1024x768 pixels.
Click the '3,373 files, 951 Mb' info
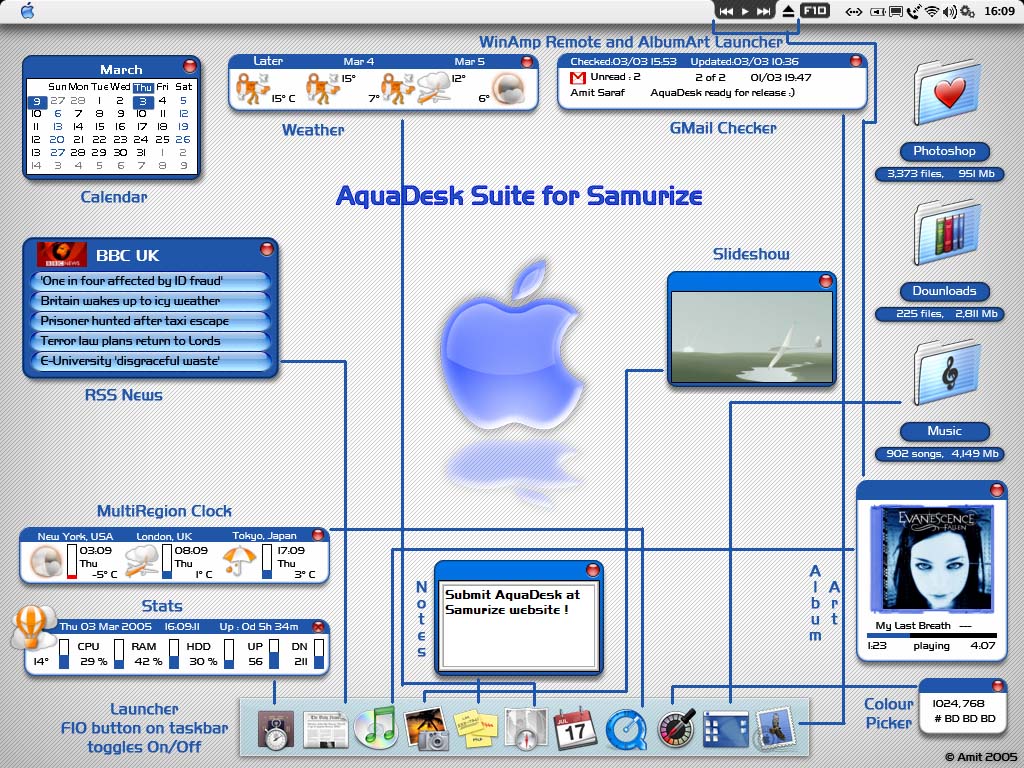pyautogui.click(x=940, y=174)
